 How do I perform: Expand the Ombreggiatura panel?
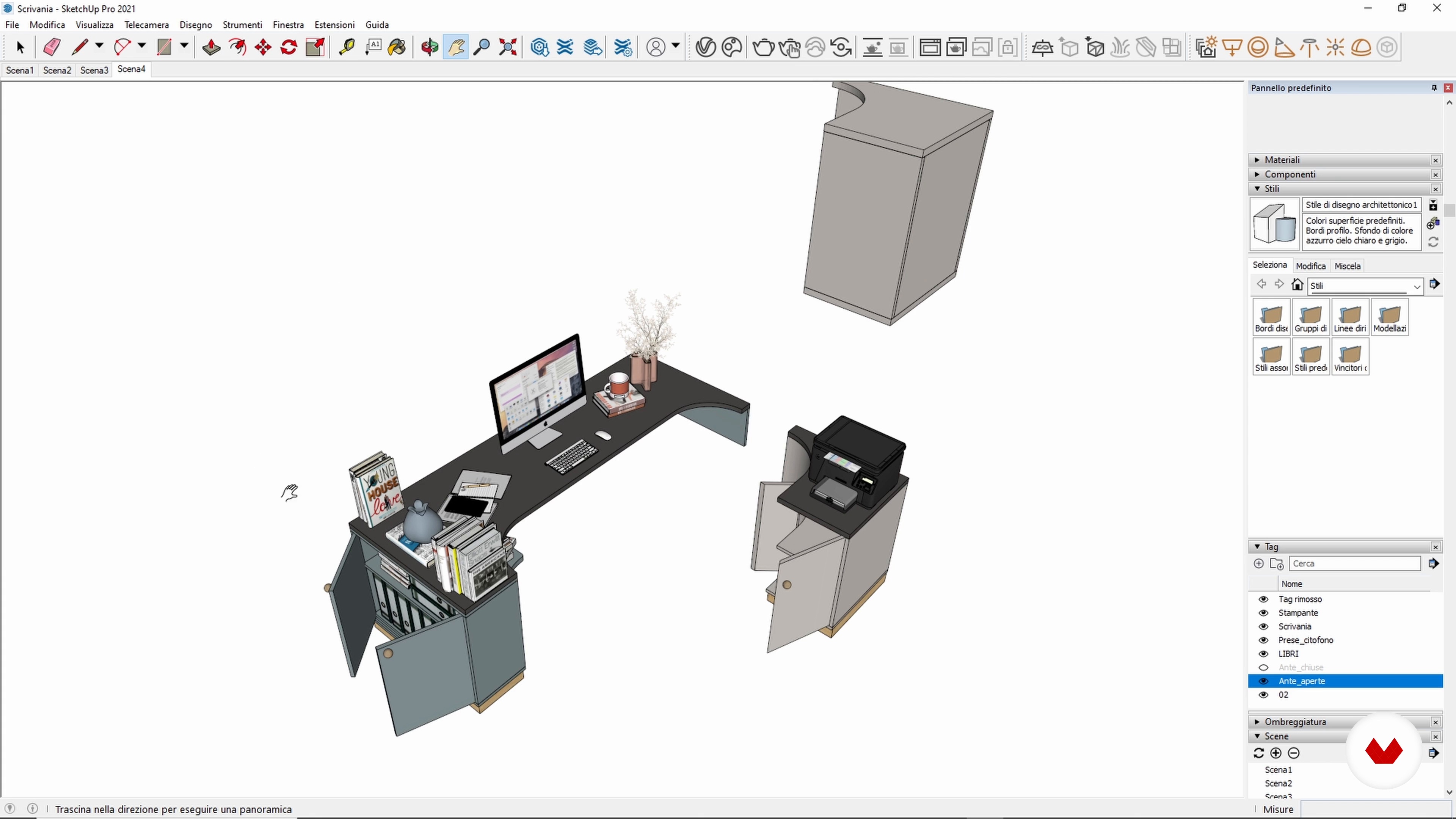click(x=1257, y=722)
